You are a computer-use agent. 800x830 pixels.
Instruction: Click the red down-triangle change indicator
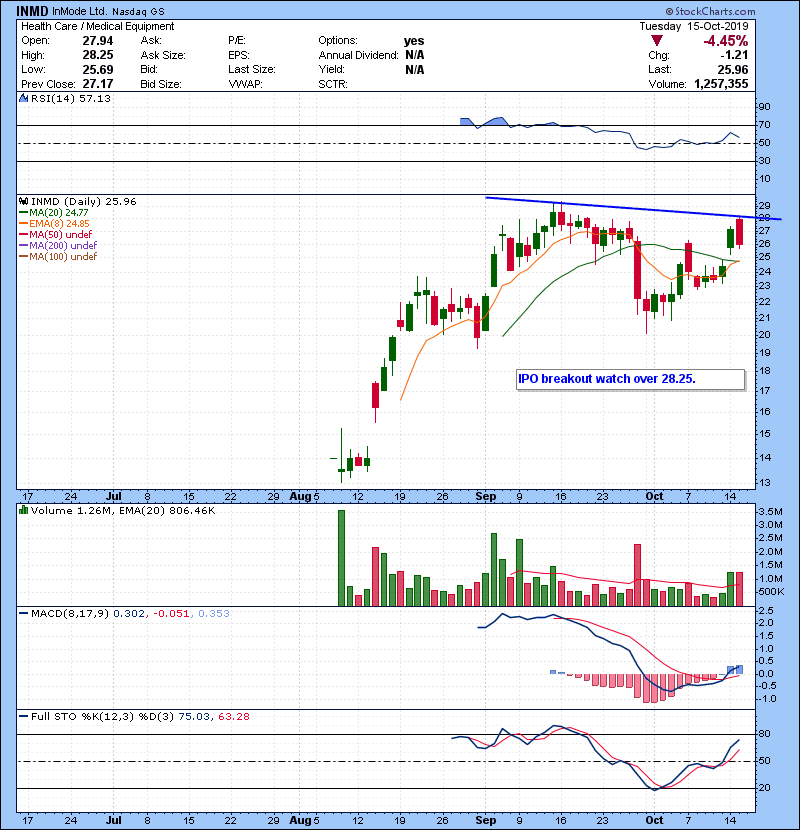(657, 41)
